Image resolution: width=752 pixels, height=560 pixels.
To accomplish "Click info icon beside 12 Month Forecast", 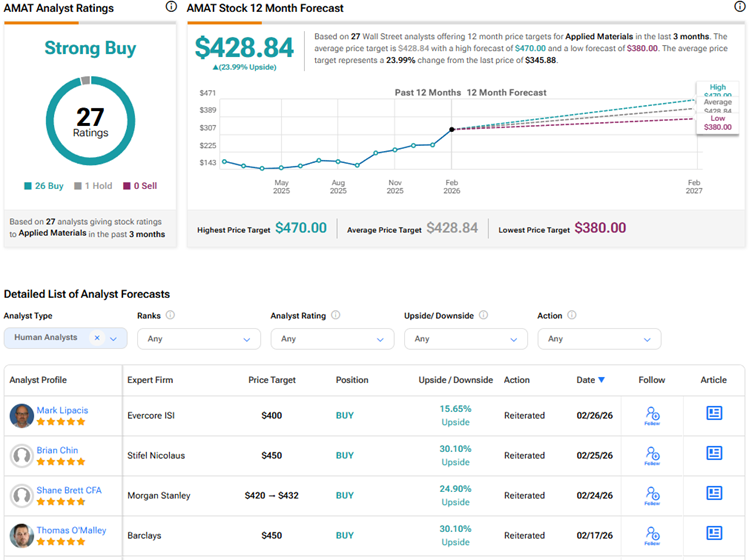I will click(739, 7).
